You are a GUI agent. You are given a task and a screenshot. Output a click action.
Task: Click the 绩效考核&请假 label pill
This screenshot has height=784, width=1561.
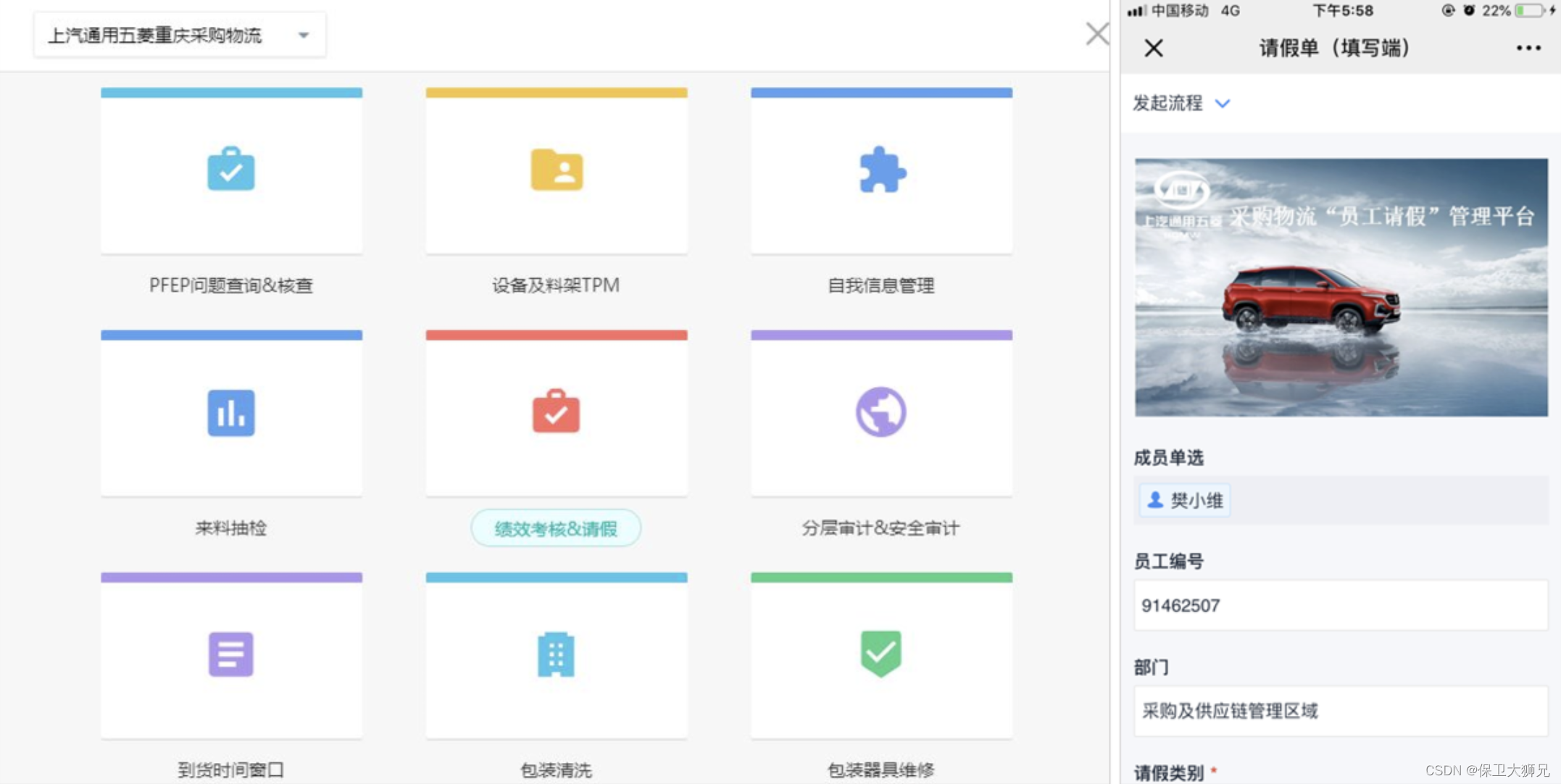tap(556, 528)
